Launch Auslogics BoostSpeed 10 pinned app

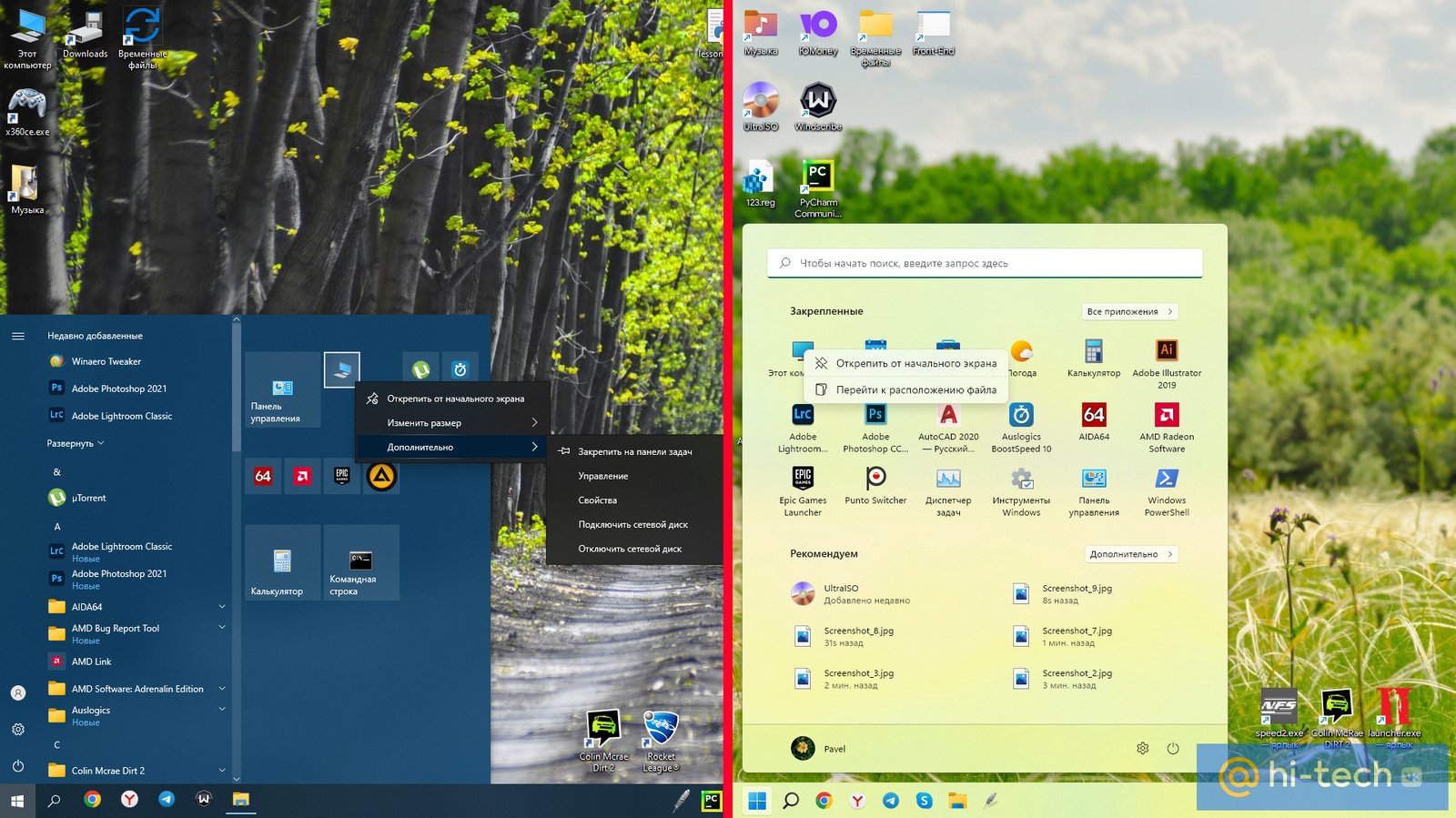click(x=1021, y=428)
